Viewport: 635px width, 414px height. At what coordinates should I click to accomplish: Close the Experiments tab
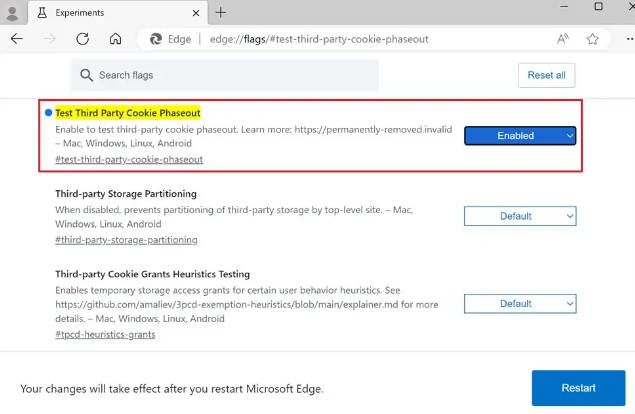click(x=196, y=13)
